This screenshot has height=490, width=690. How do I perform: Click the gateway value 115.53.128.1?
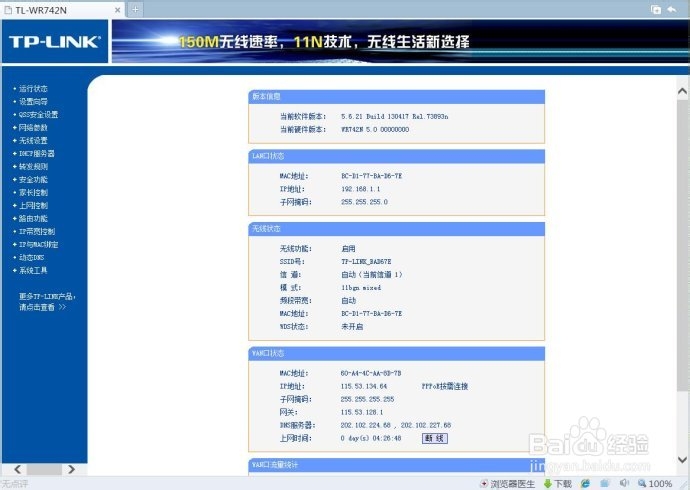[362, 412]
